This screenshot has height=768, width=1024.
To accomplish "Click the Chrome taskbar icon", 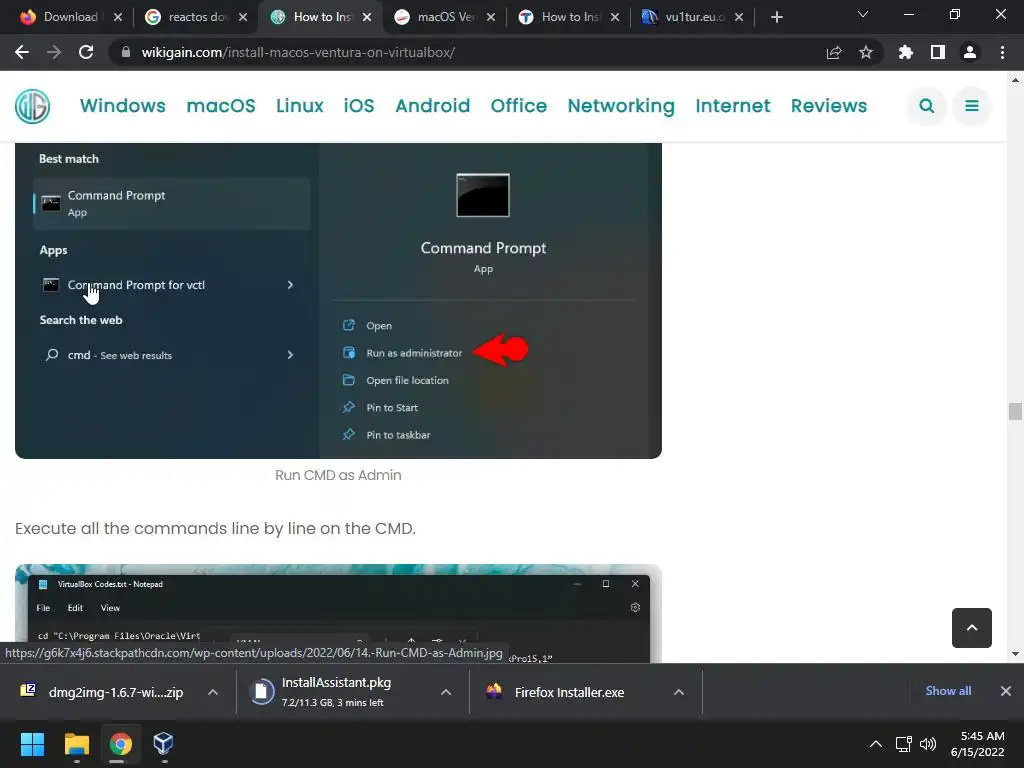I will [120, 744].
